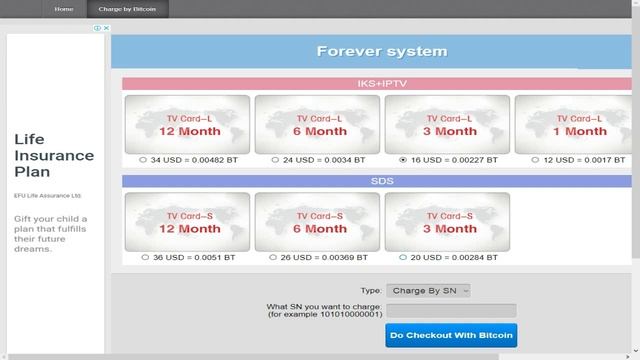
Task: Click the Forever system banner title
Action: click(382, 51)
